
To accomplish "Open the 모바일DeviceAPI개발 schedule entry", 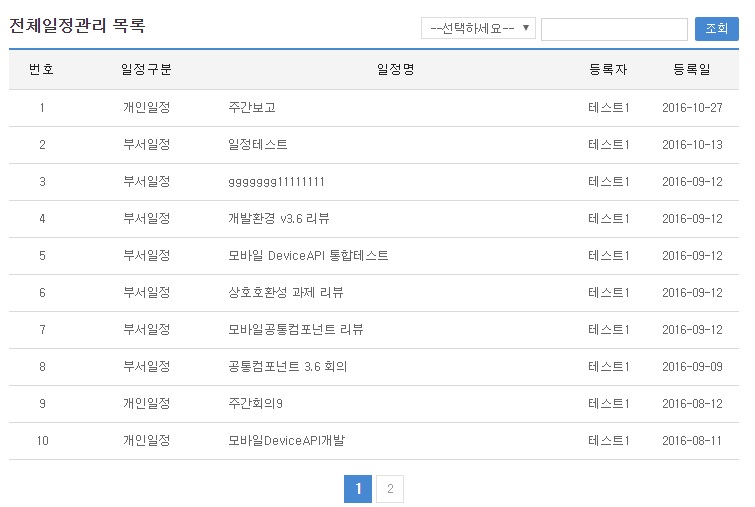I will (x=287, y=440).
